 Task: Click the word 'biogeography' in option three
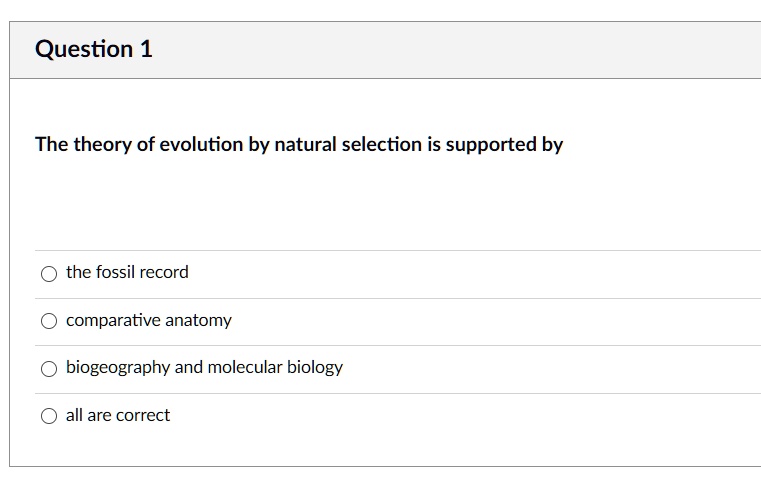click(x=118, y=367)
